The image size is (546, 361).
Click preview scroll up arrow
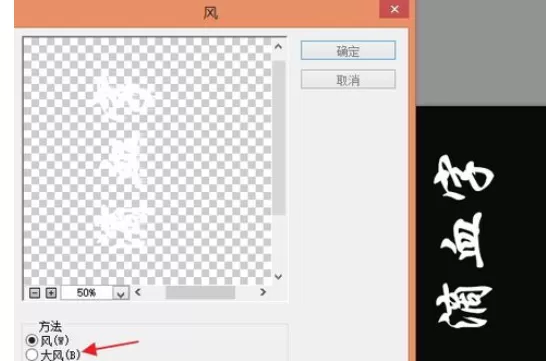point(278,47)
